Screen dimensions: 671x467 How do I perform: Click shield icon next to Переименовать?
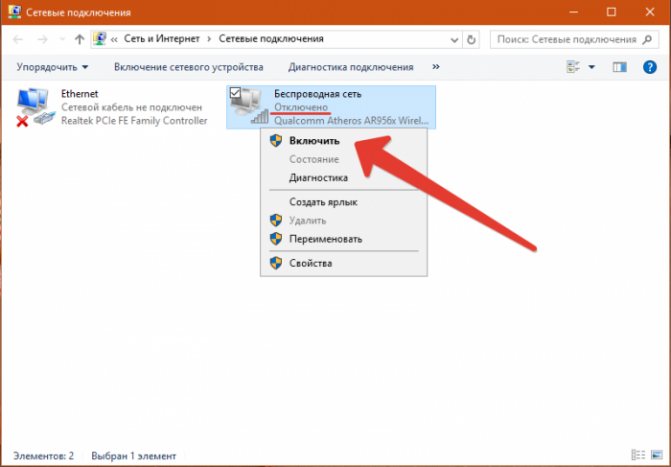276,239
